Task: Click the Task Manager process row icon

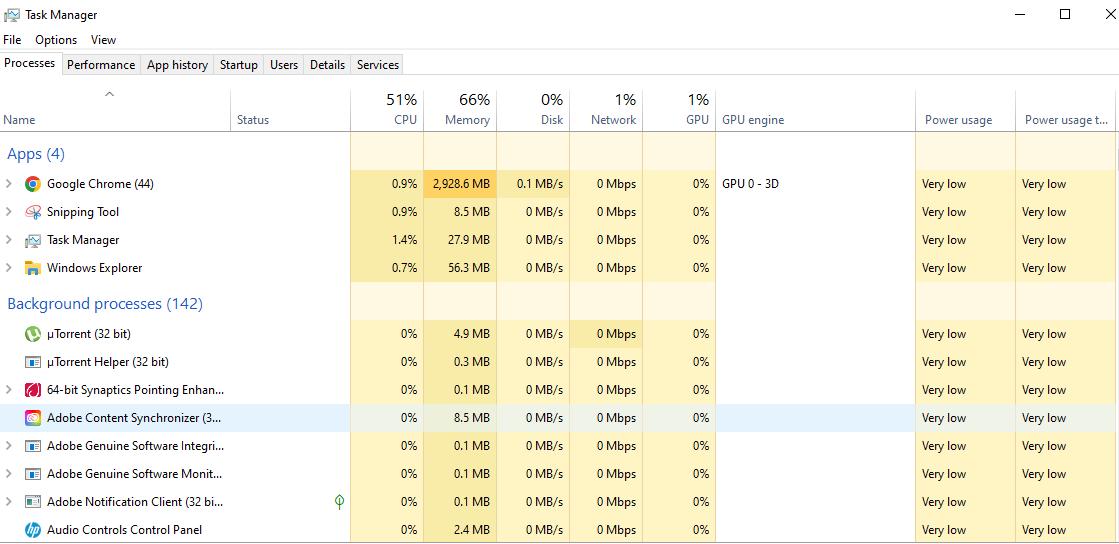Action: [33, 240]
